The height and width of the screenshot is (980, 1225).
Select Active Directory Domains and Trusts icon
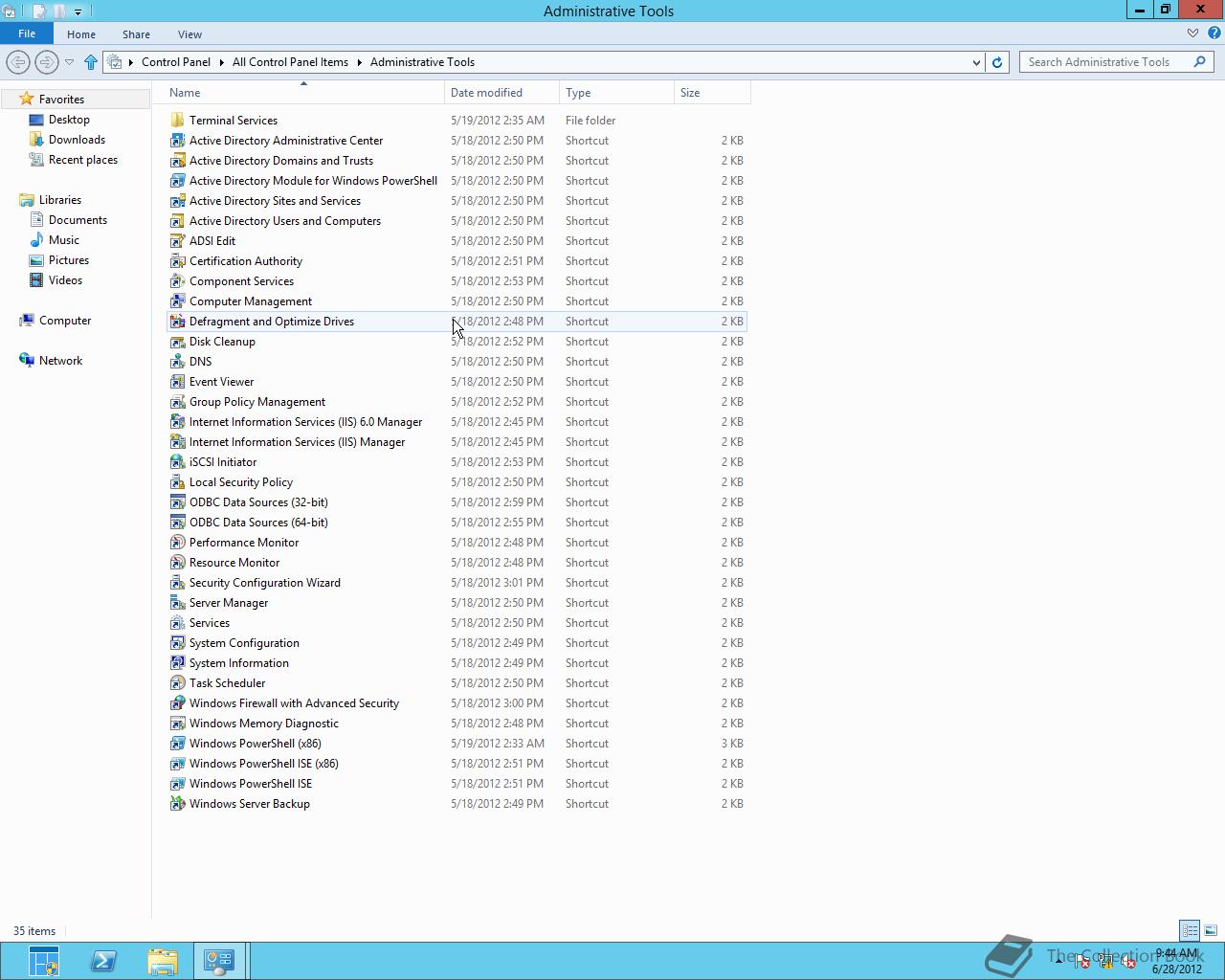177,161
